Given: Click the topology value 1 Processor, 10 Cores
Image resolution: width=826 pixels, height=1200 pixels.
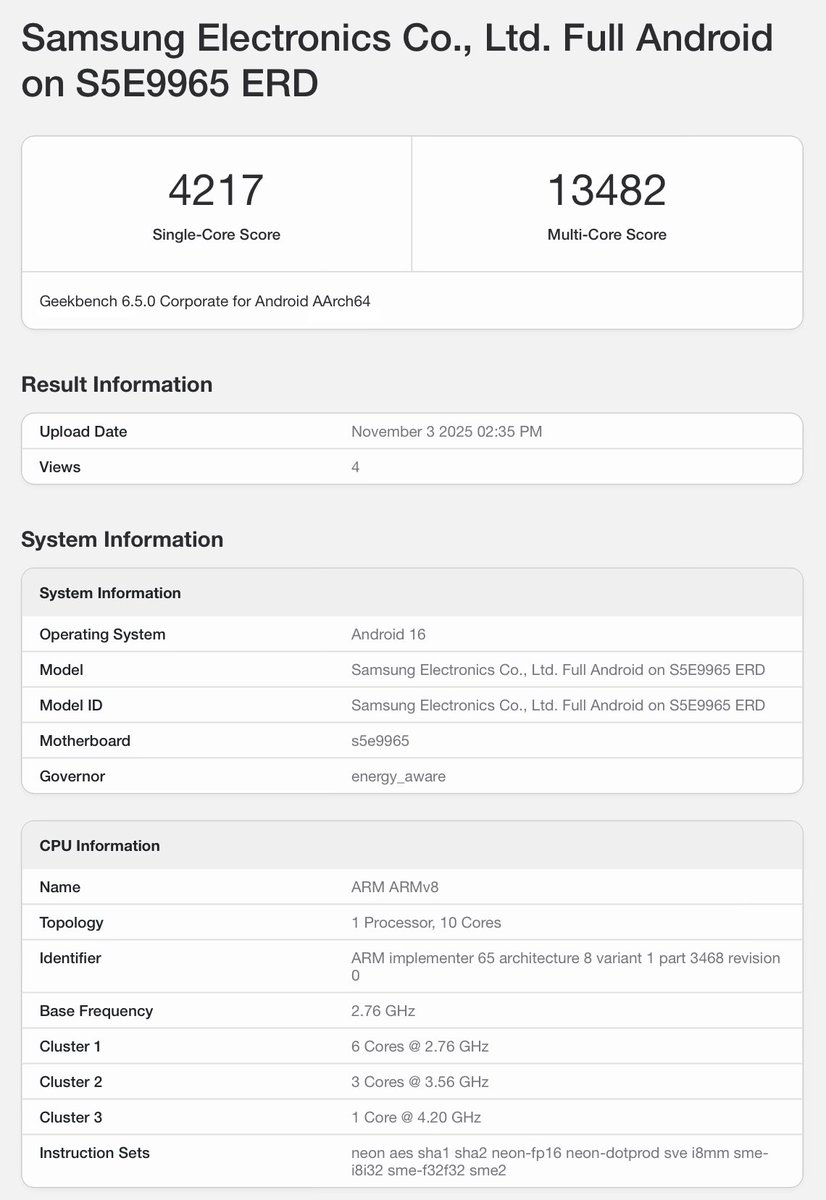Looking at the screenshot, I should (x=426, y=923).
